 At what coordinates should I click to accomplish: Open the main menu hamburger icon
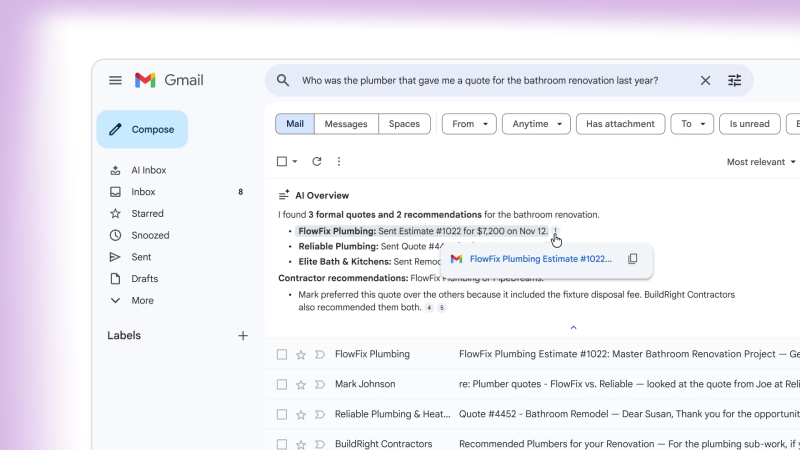click(115, 80)
